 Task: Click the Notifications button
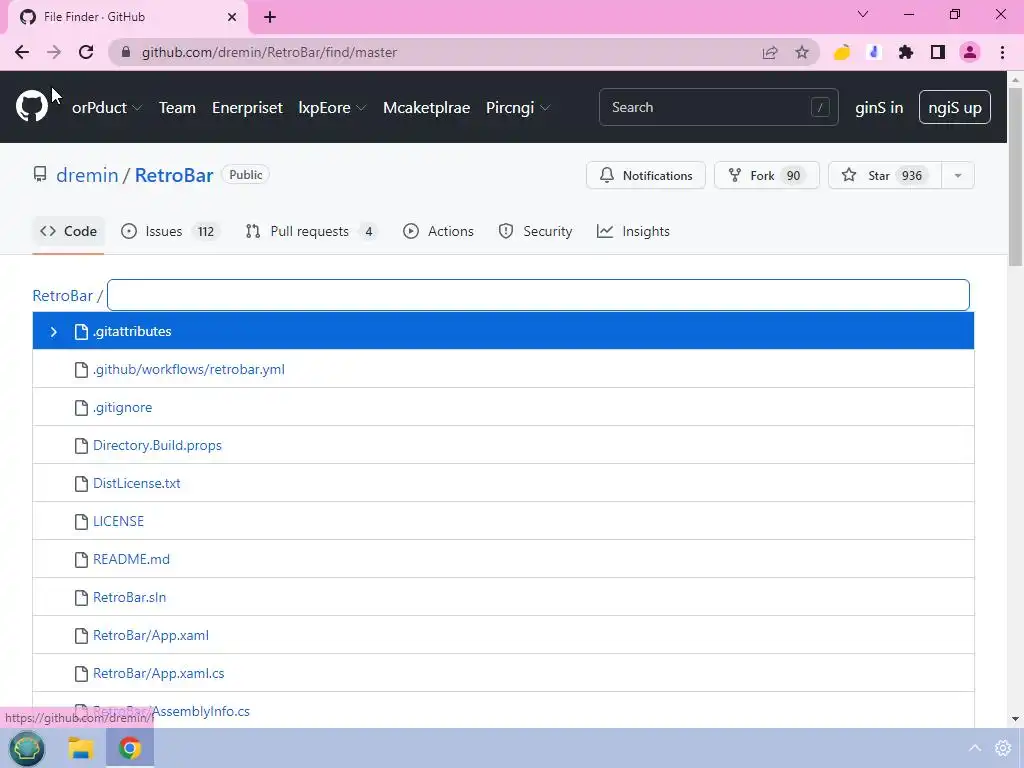(x=646, y=175)
